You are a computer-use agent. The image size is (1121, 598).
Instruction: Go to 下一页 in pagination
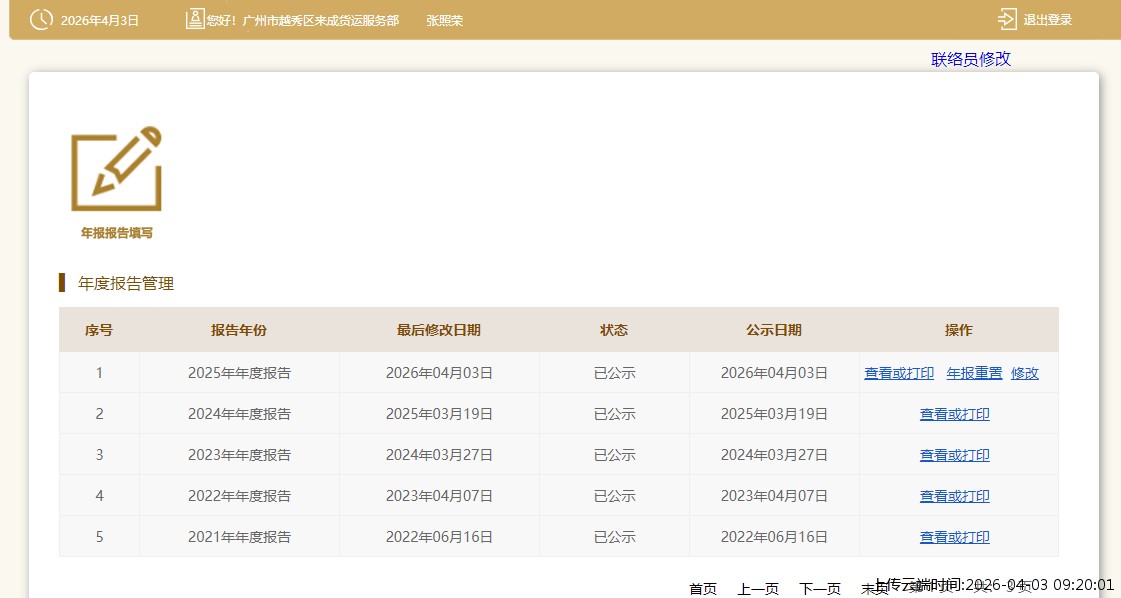click(x=820, y=588)
